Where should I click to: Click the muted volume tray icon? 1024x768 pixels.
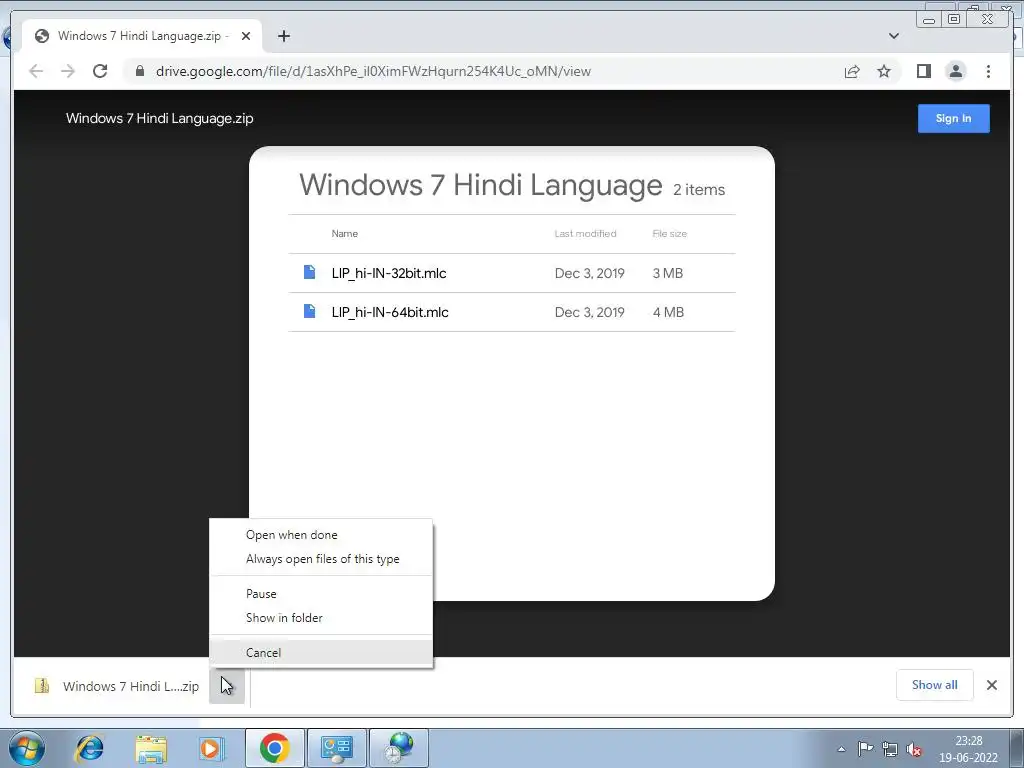pyautogui.click(x=914, y=749)
